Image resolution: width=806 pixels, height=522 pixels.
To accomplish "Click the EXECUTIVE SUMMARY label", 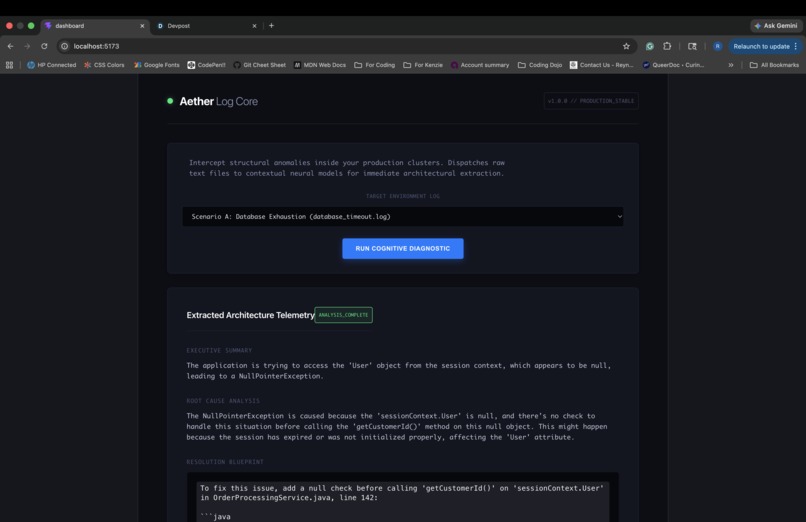I will 219,350.
